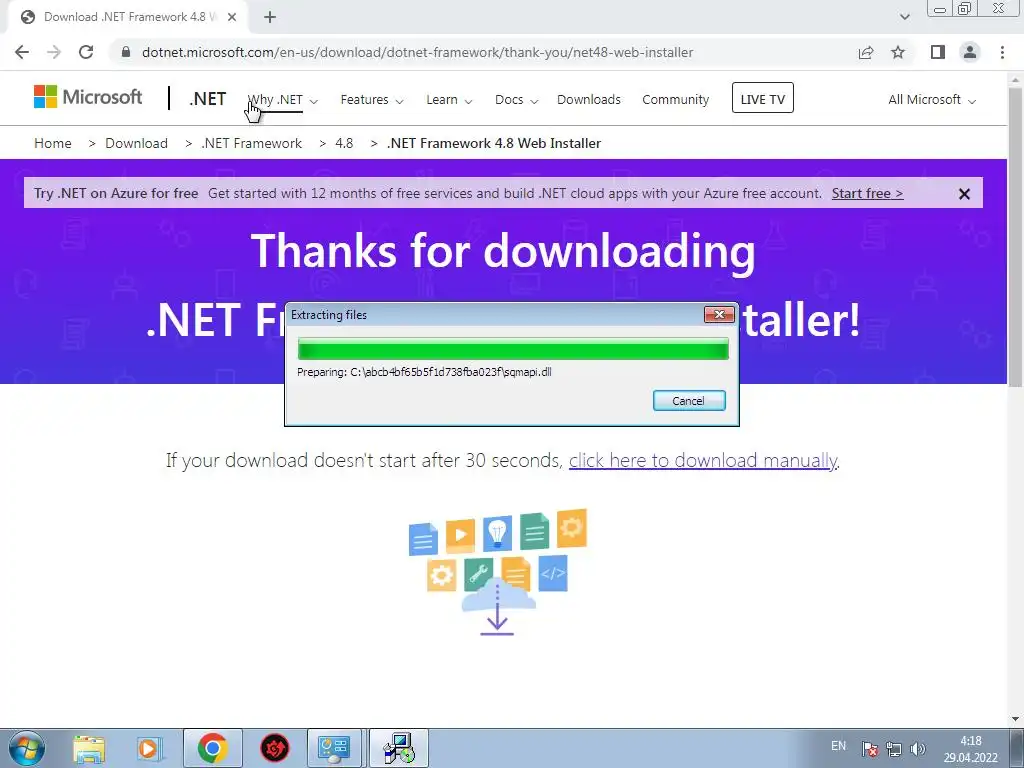The image size is (1024, 768).
Task: Expand the Features menu
Action: 372,100
